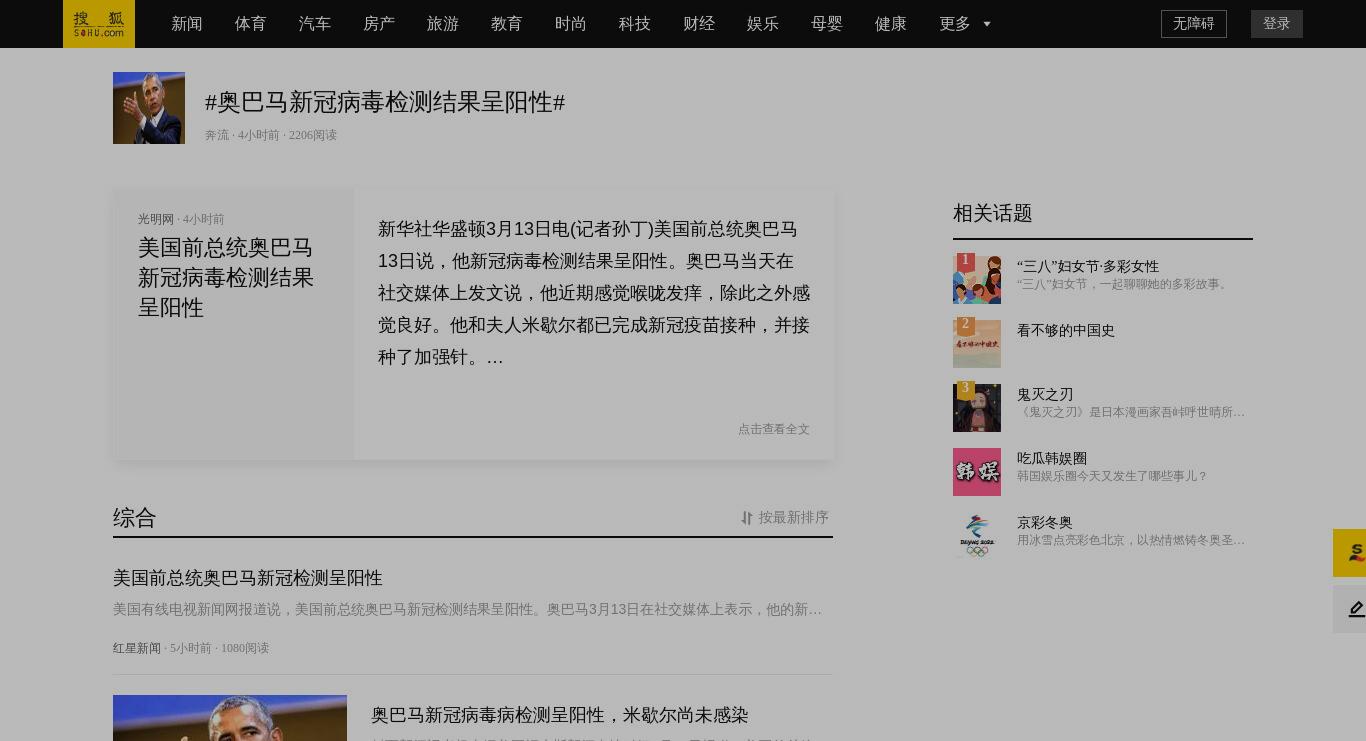Expand the 更多 dropdown menu
1366x741 pixels.
point(965,24)
